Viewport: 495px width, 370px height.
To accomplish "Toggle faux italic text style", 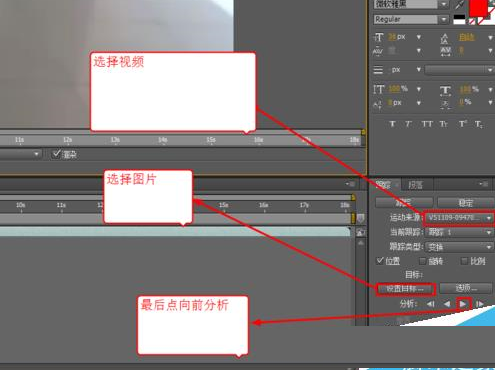I will click(x=408, y=124).
